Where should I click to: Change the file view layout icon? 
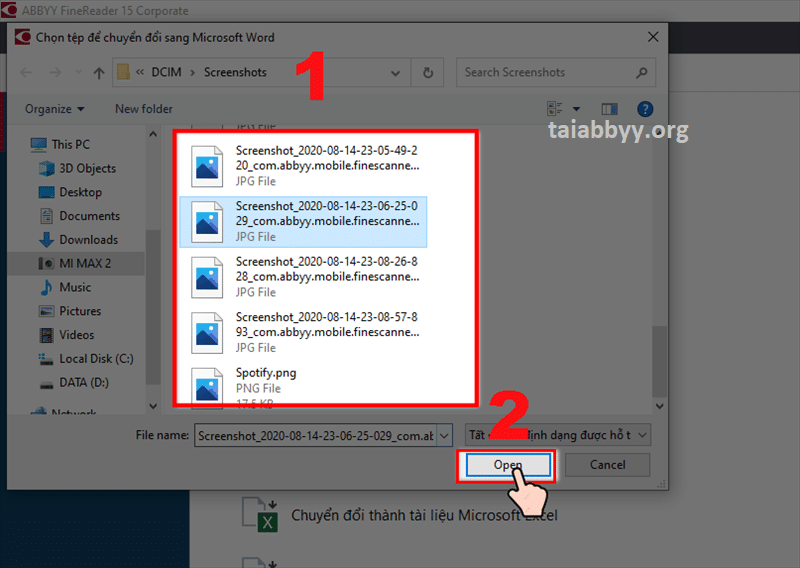pyautogui.click(x=555, y=108)
